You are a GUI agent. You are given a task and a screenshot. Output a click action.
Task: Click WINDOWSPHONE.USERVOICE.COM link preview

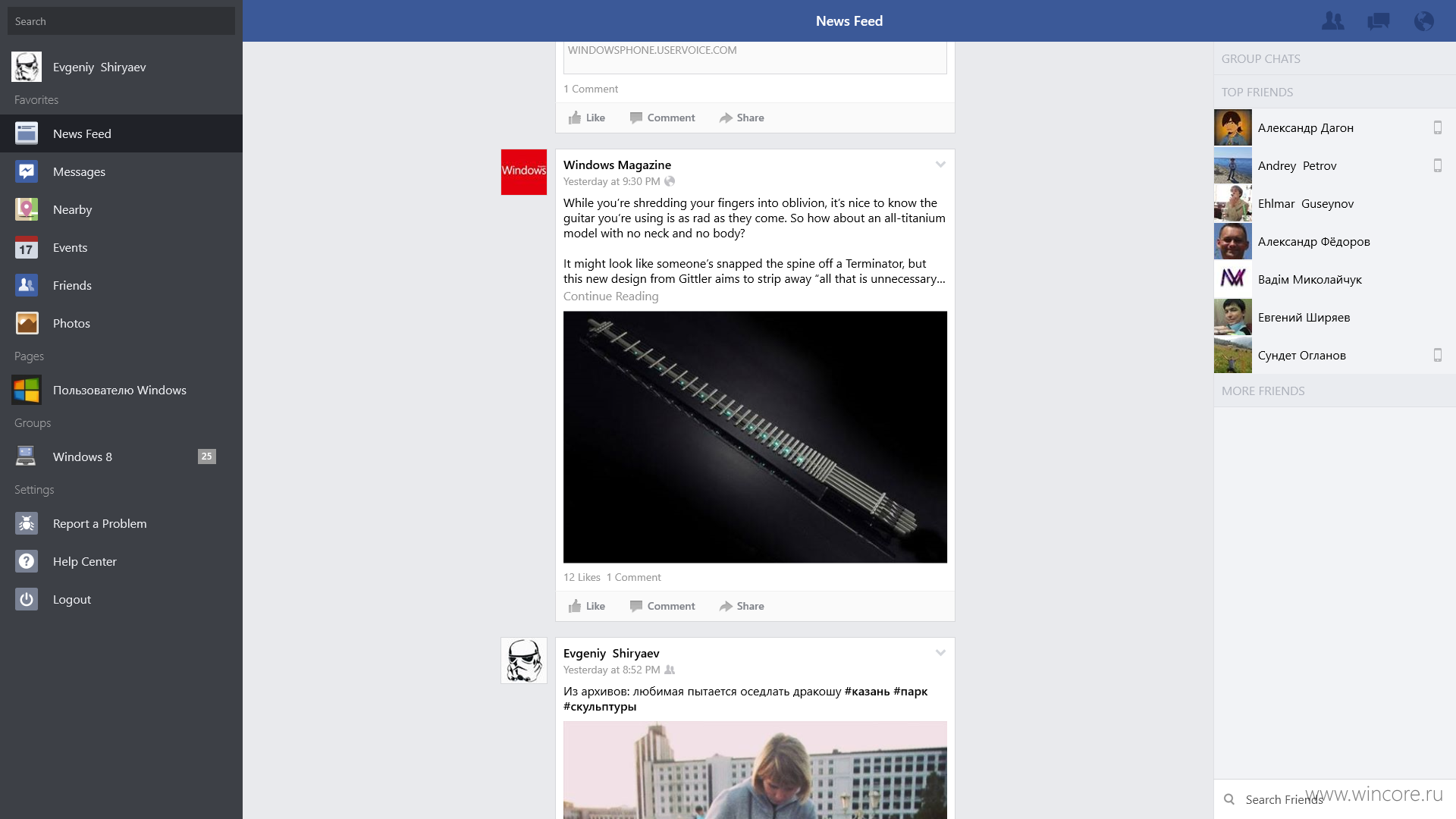(755, 58)
